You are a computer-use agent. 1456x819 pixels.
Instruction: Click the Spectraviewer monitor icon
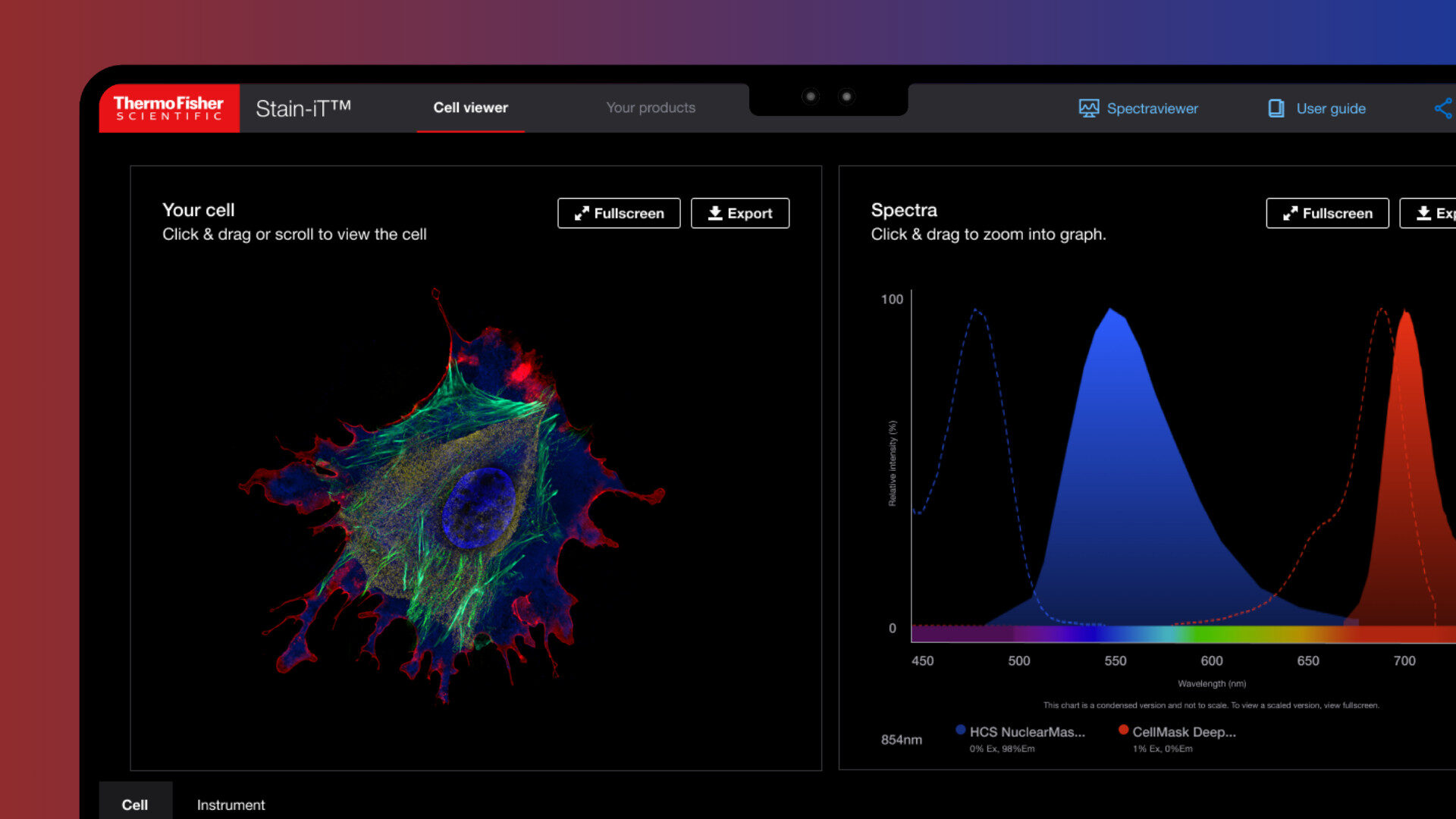1088,108
